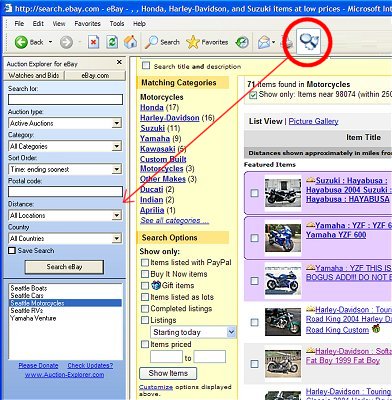Image resolution: width=392 pixels, height=400 pixels.
Task: Expand the Starting today dropdown
Action: pyautogui.click(x=193, y=332)
